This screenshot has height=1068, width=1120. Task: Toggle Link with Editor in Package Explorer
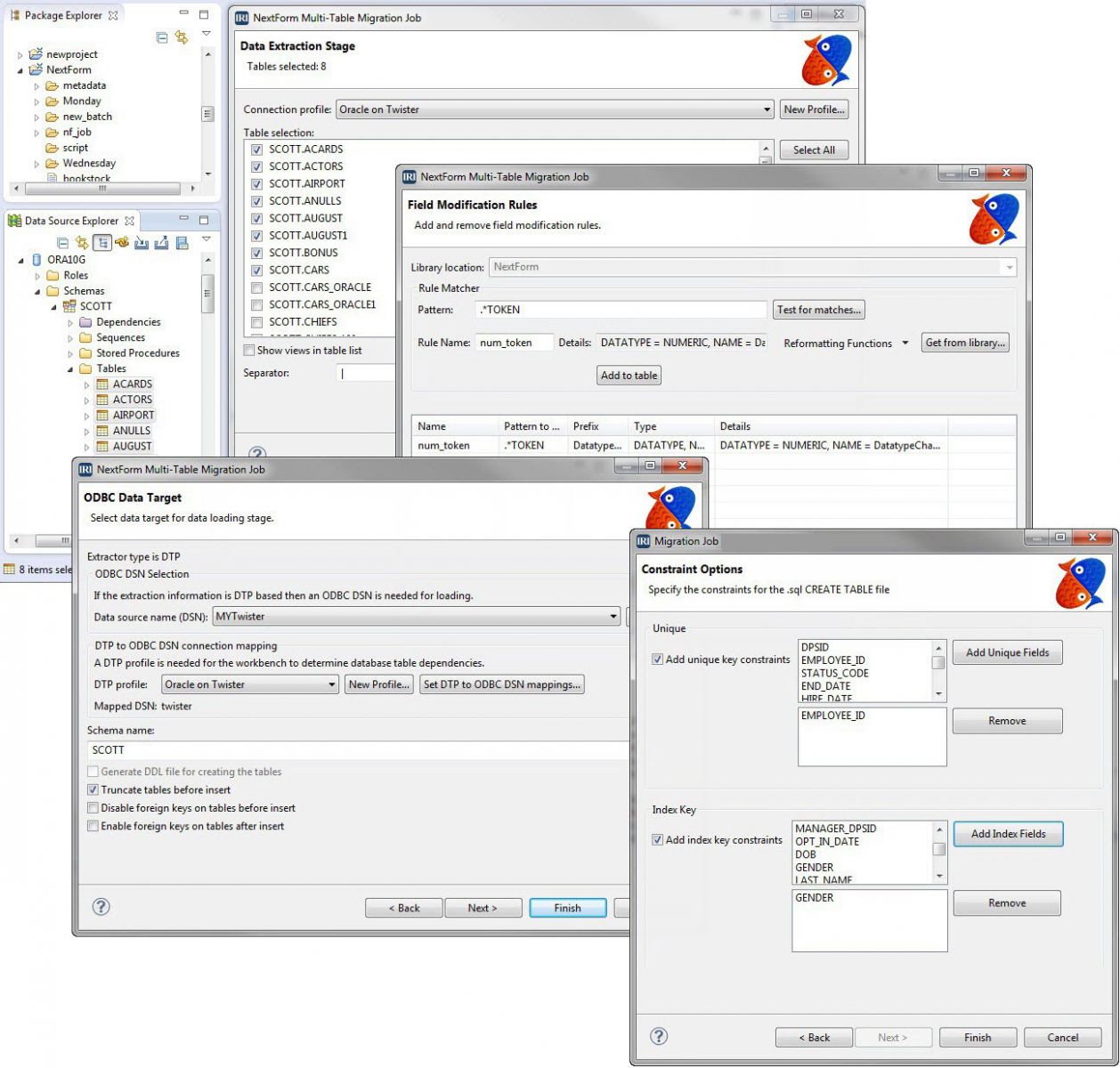tap(182, 37)
